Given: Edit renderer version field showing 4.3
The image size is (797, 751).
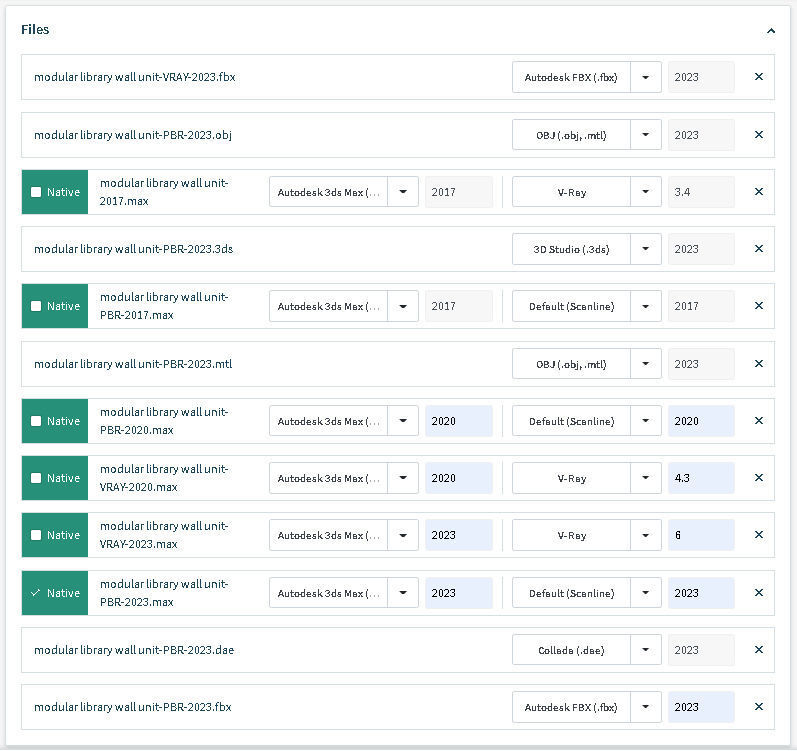Looking at the screenshot, I should coord(700,478).
